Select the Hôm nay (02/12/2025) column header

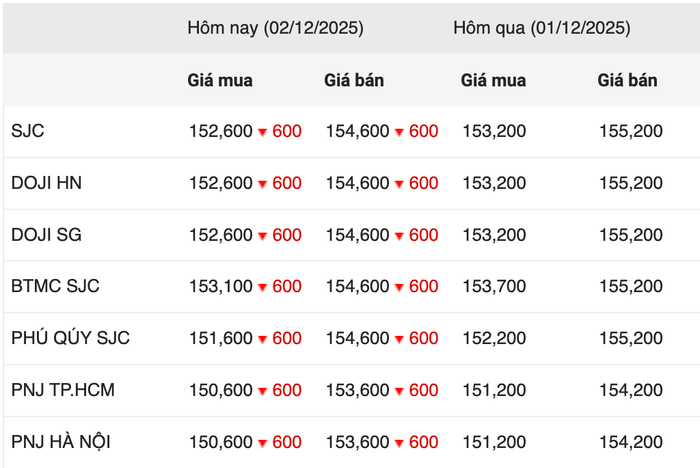[275, 28]
